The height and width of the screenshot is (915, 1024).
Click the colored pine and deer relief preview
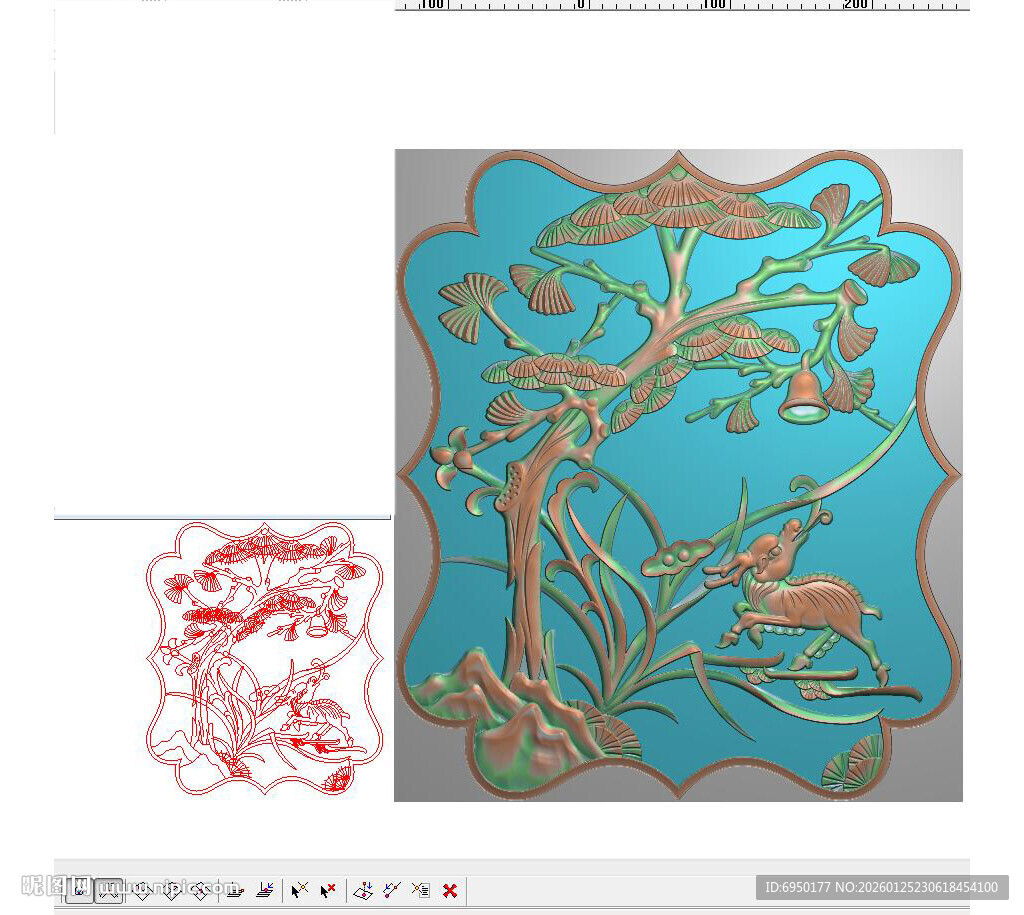coord(679,475)
